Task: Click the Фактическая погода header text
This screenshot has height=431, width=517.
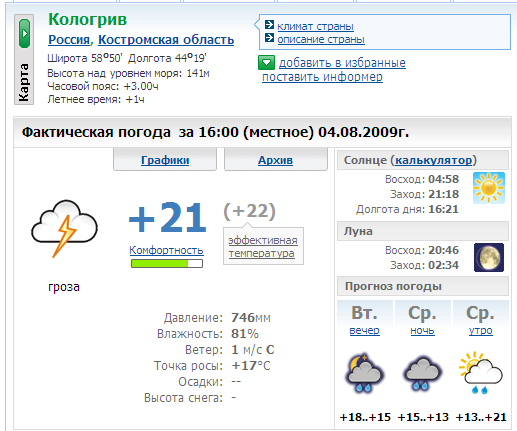Action: point(215,132)
